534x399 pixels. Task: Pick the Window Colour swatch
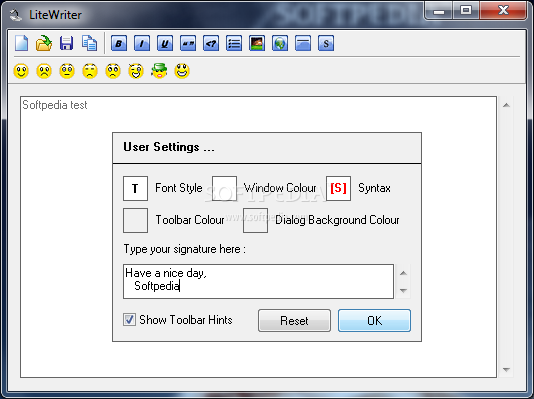click(x=224, y=188)
